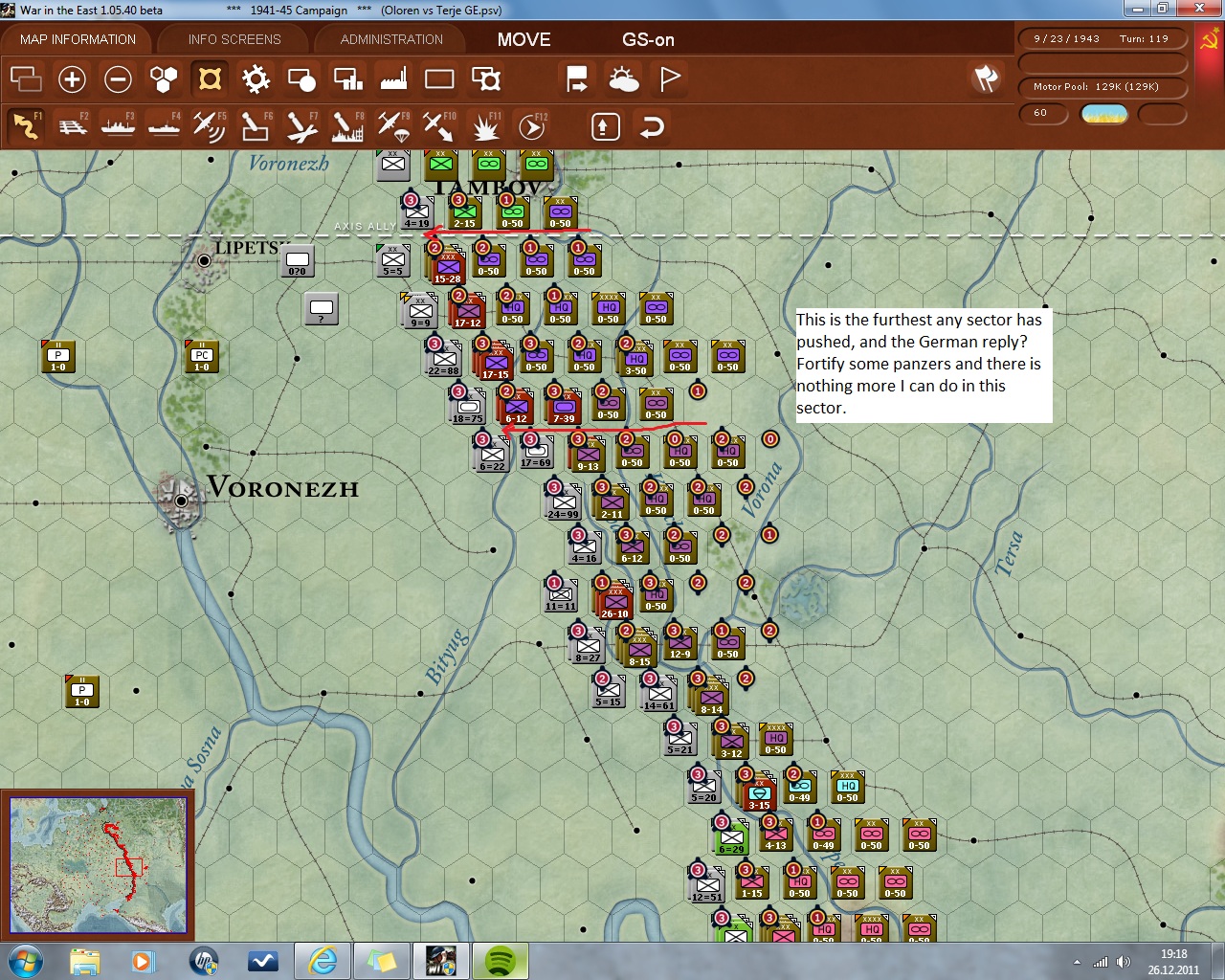Select F7 bomb airfield mode
The width and height of the screenshot is (1225, 980).
pos(301,125)
